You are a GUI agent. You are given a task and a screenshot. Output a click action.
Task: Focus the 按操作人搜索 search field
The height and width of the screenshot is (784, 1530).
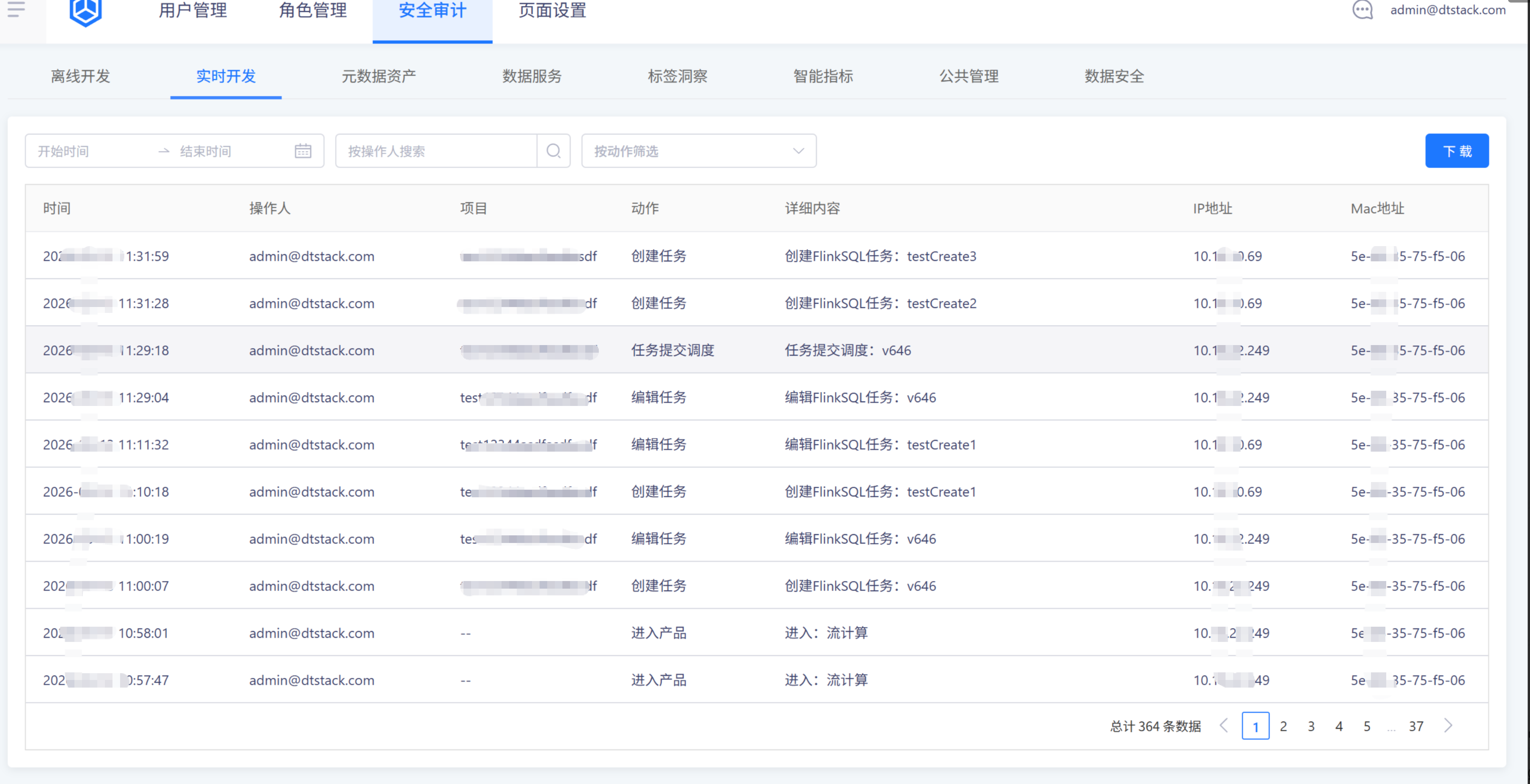click(x=436, y=151)
